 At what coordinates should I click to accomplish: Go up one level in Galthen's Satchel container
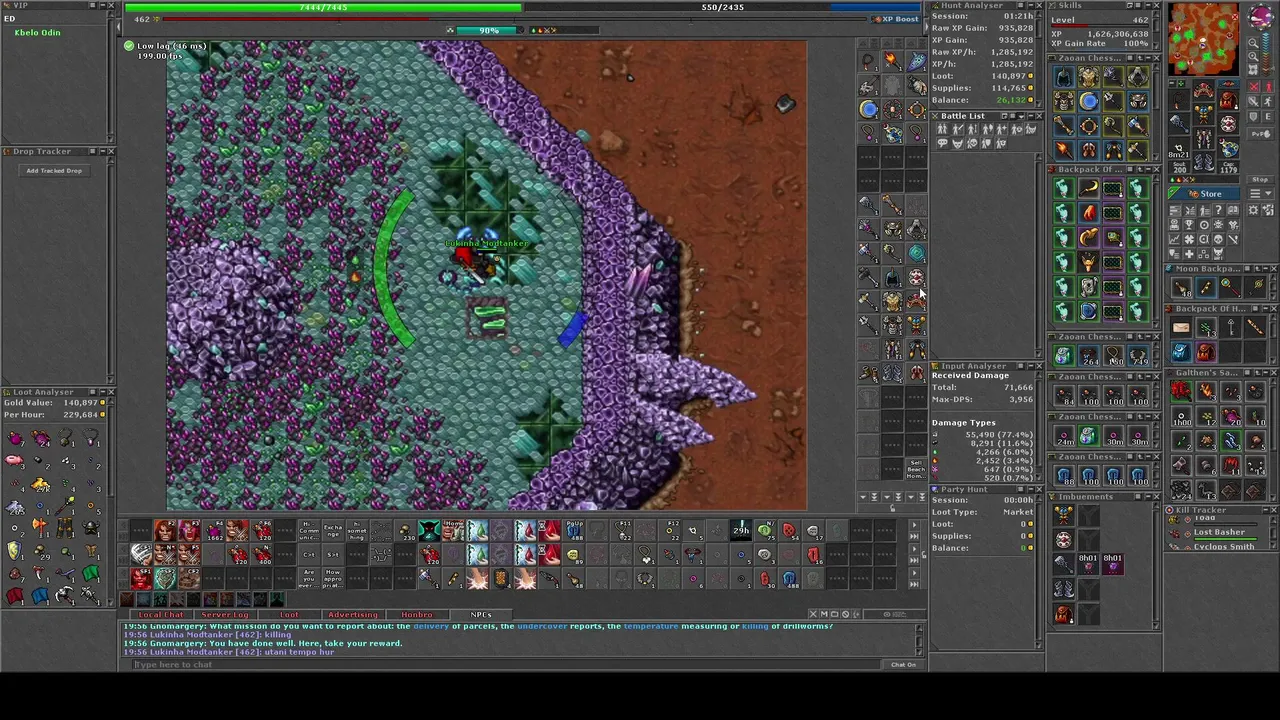pos(1257,372)
